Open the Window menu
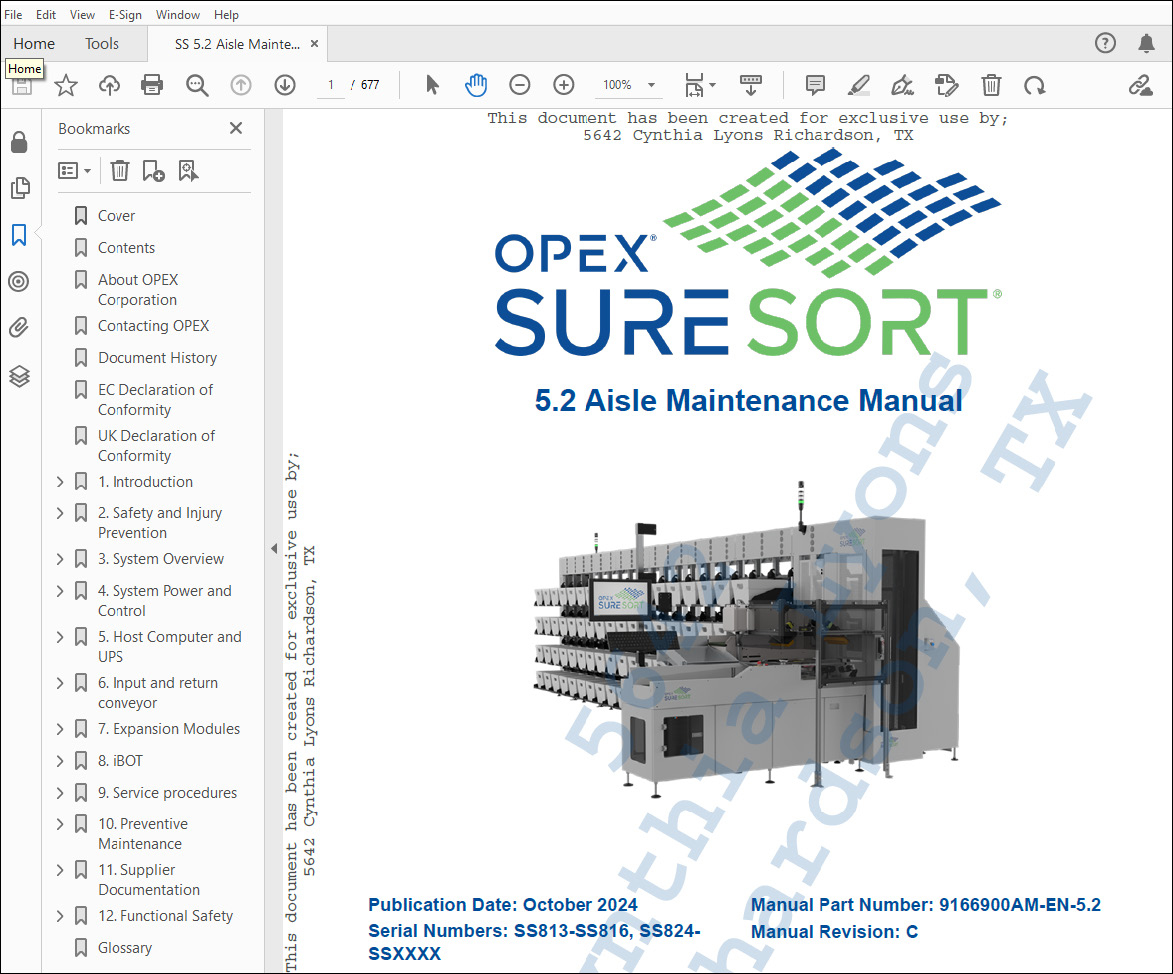This screenshot has width=1173, height=974. pos(177,14)
